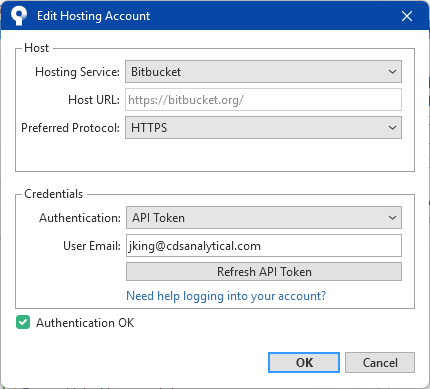Click the User Email label
Screen dimensions: 430x389
click(92, 246)
